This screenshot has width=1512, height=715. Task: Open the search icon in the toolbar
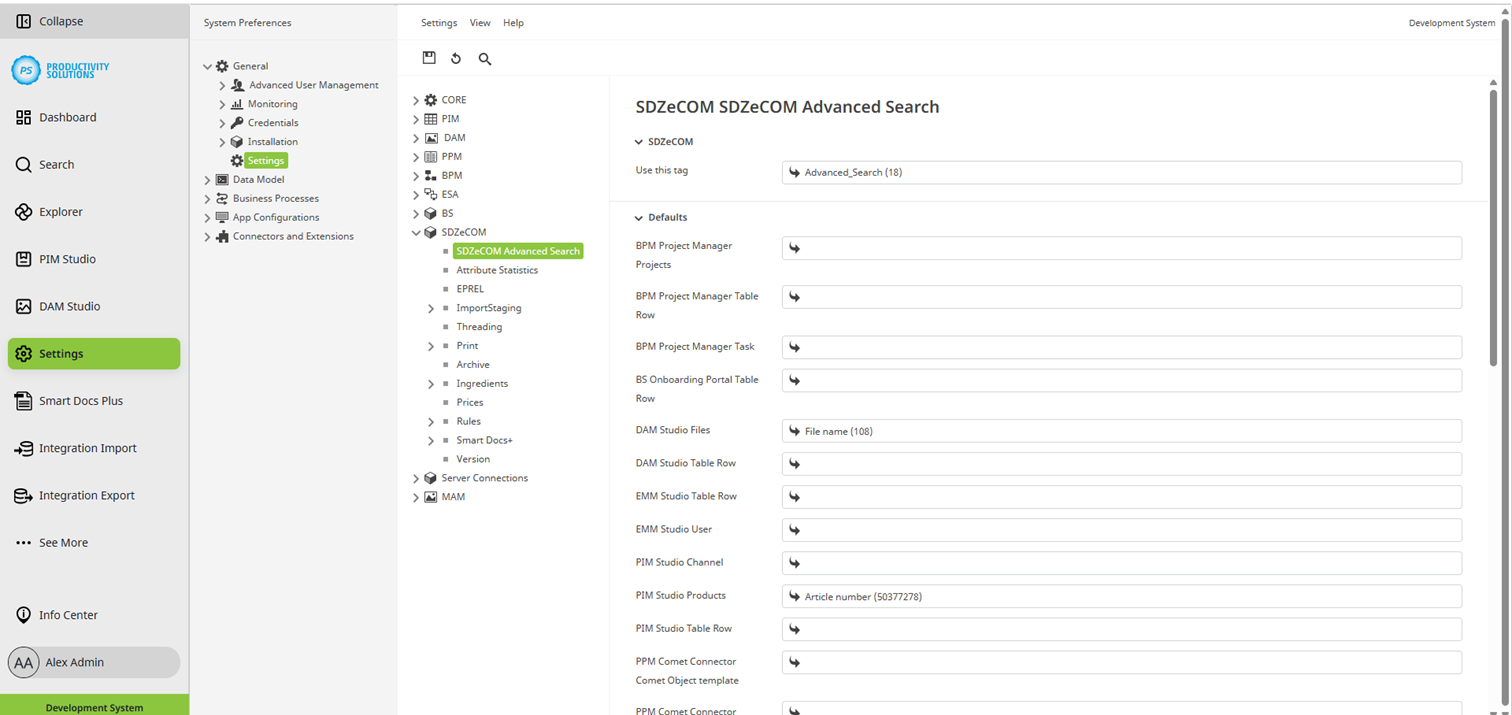485,59
